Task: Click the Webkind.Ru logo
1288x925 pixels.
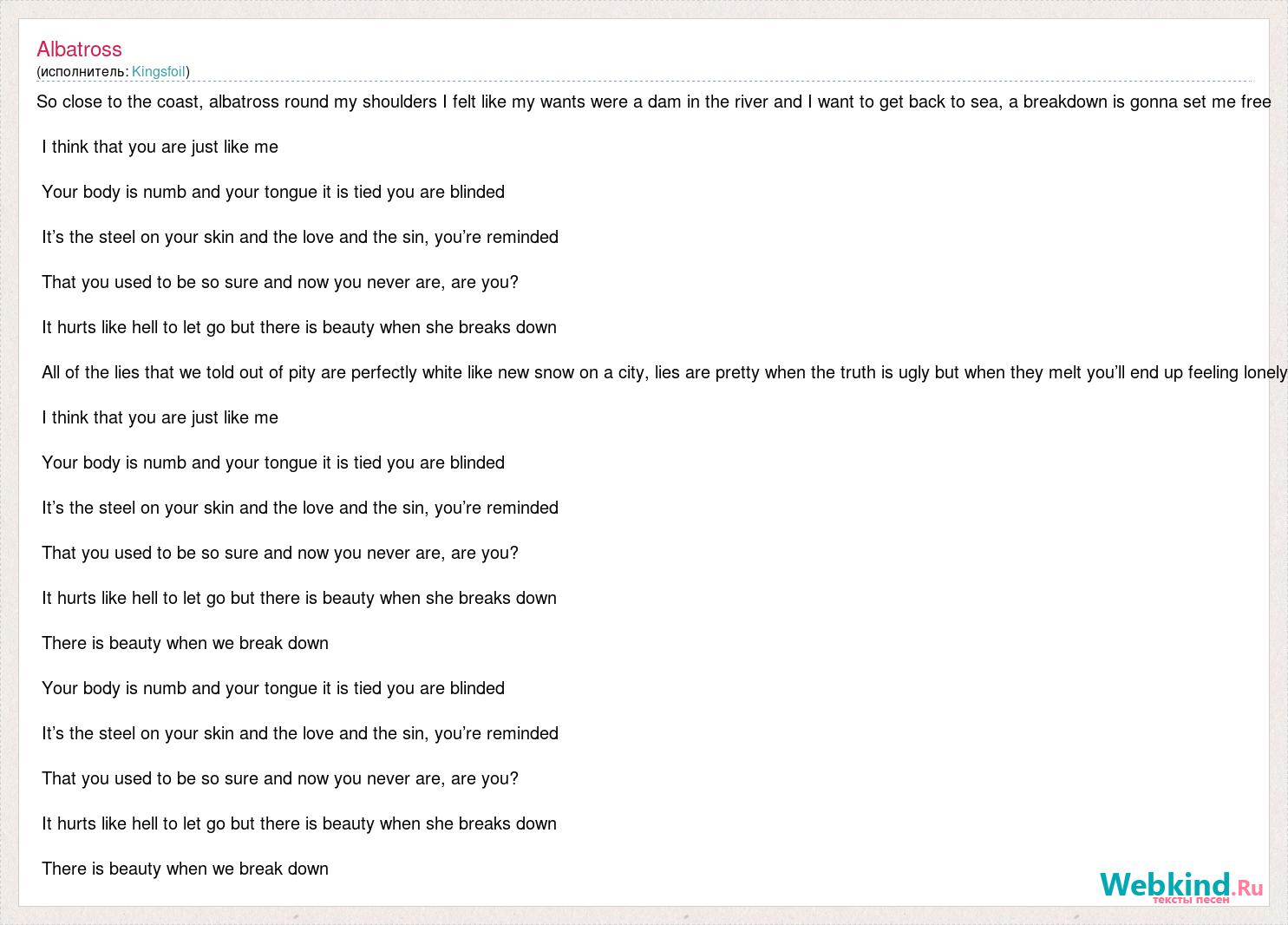Action: tap(1181, 885)
